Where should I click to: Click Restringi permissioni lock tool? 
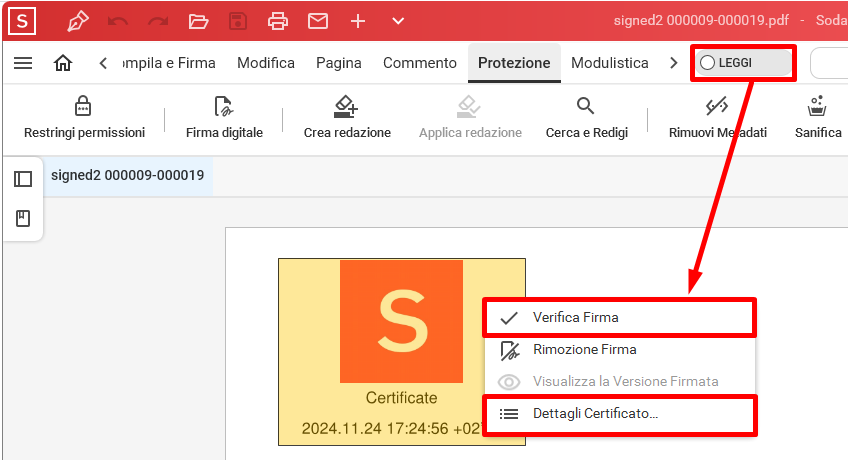tap(84, 117)
